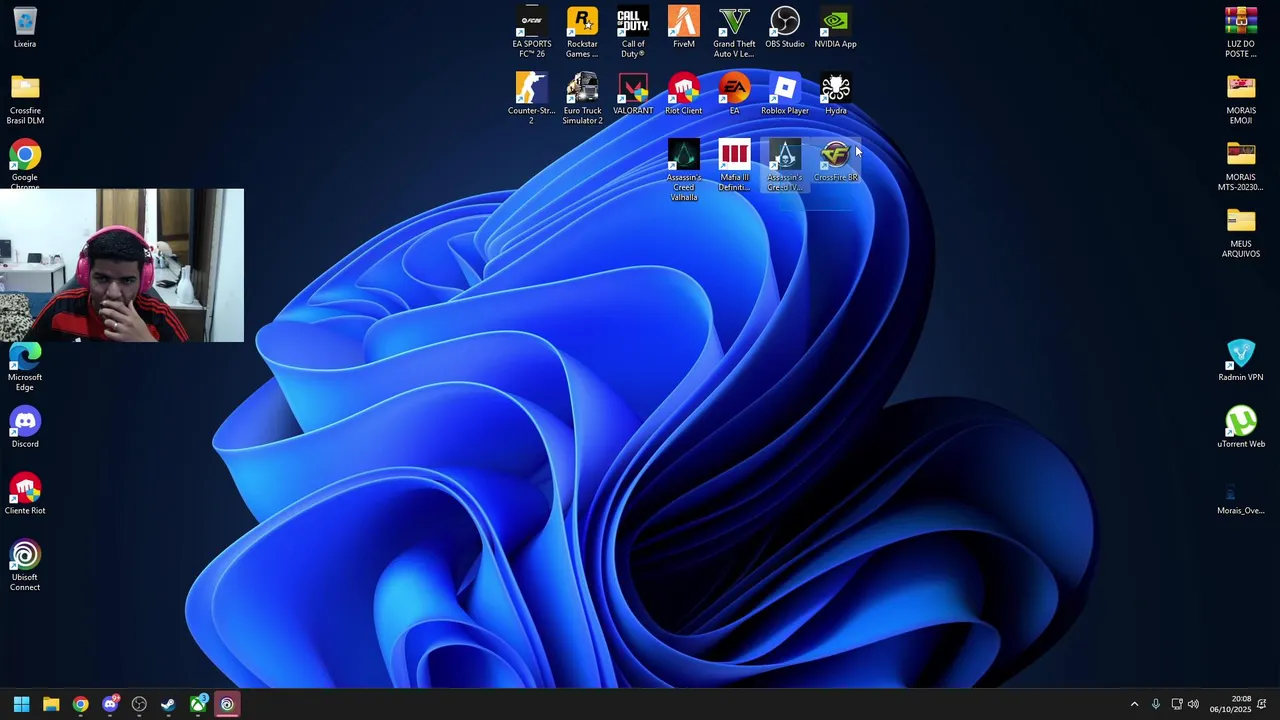Open Steam from the taskbar

168,704
